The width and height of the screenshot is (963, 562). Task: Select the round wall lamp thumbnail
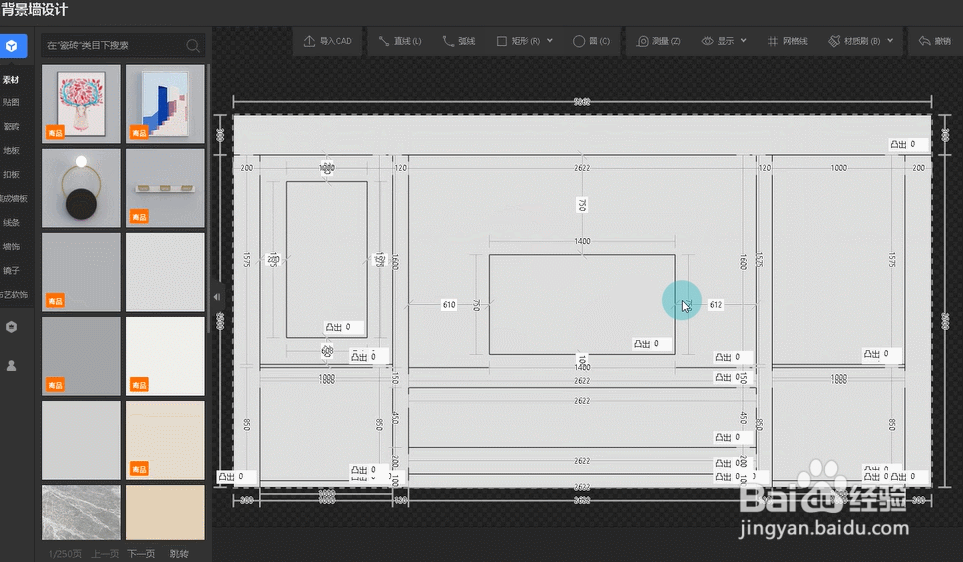point(81,188)
